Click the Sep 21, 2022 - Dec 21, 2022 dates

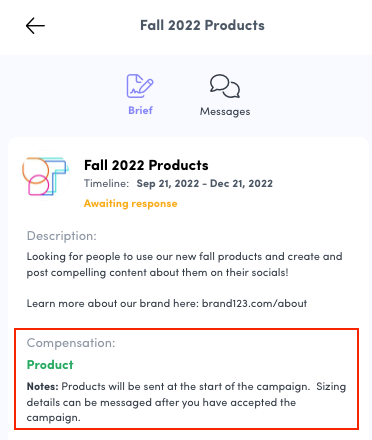[x=205, y=184]
